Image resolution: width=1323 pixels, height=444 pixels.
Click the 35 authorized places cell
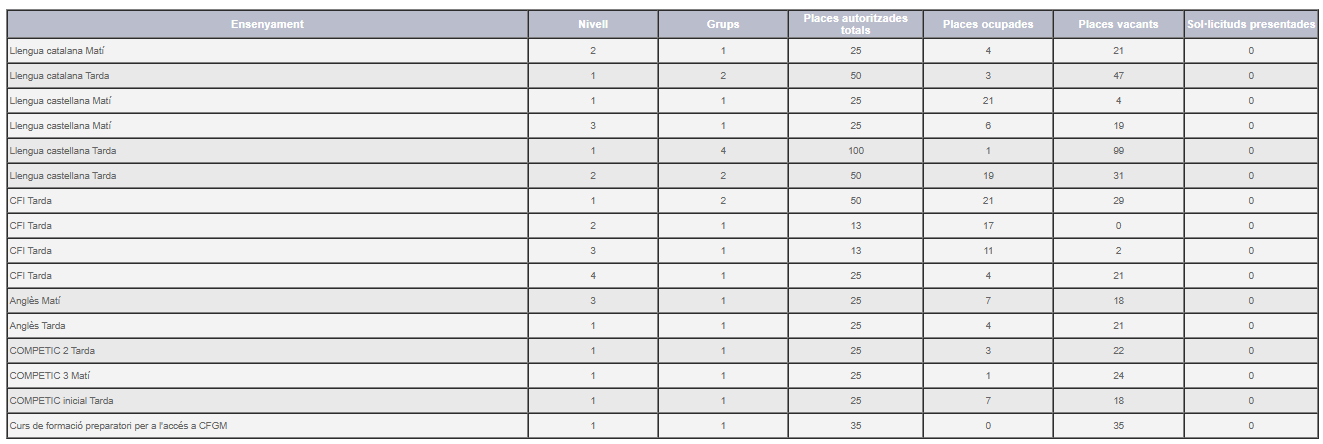coord(855,426)
